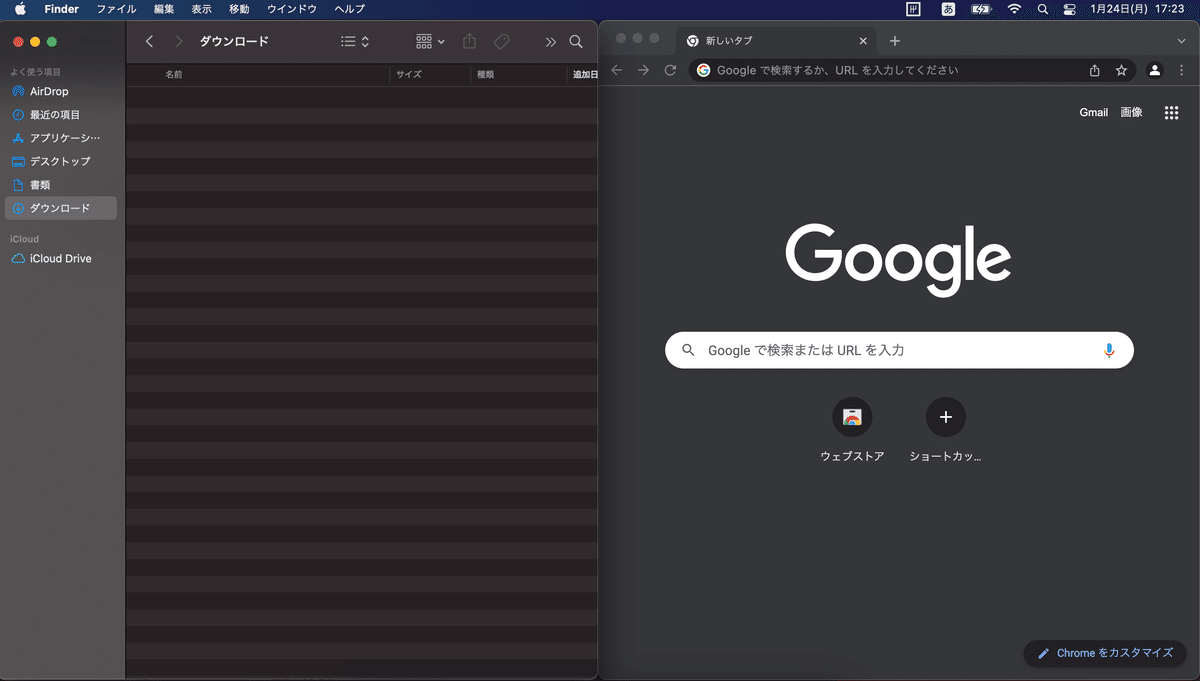The width and height of the screenshot is (1200, 681).
Task: Select 書類 in Finder sidebar
Action: [61, 185]
